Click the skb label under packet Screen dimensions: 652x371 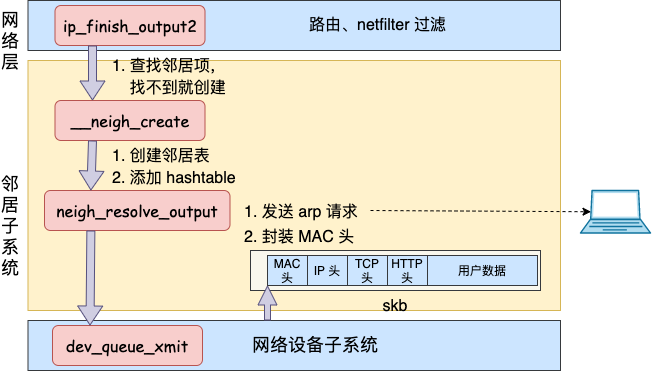[x=395, y=306]
